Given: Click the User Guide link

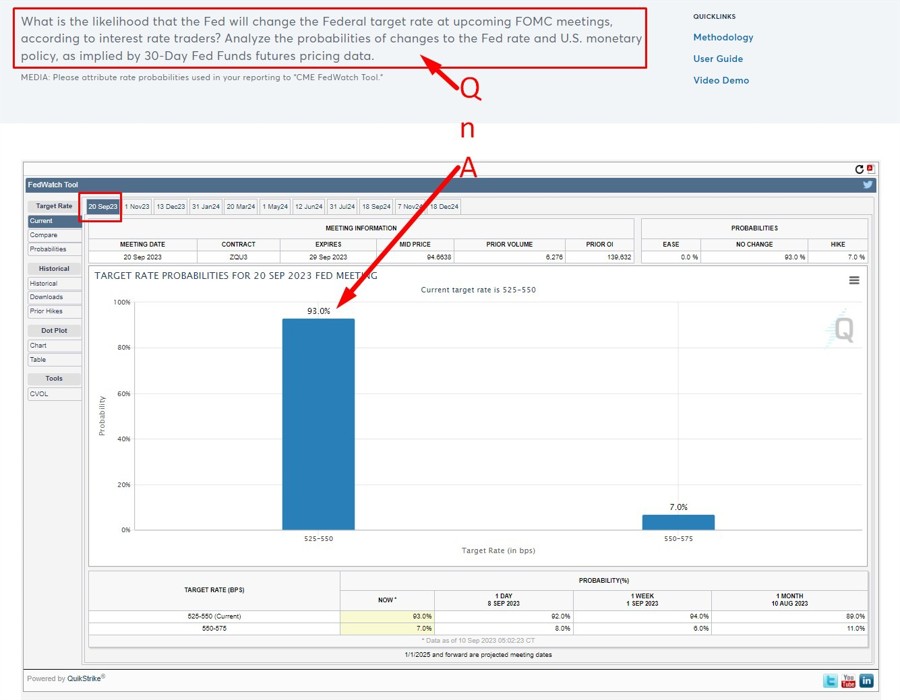Looking at the screenshot, I should tap(718, 59).
